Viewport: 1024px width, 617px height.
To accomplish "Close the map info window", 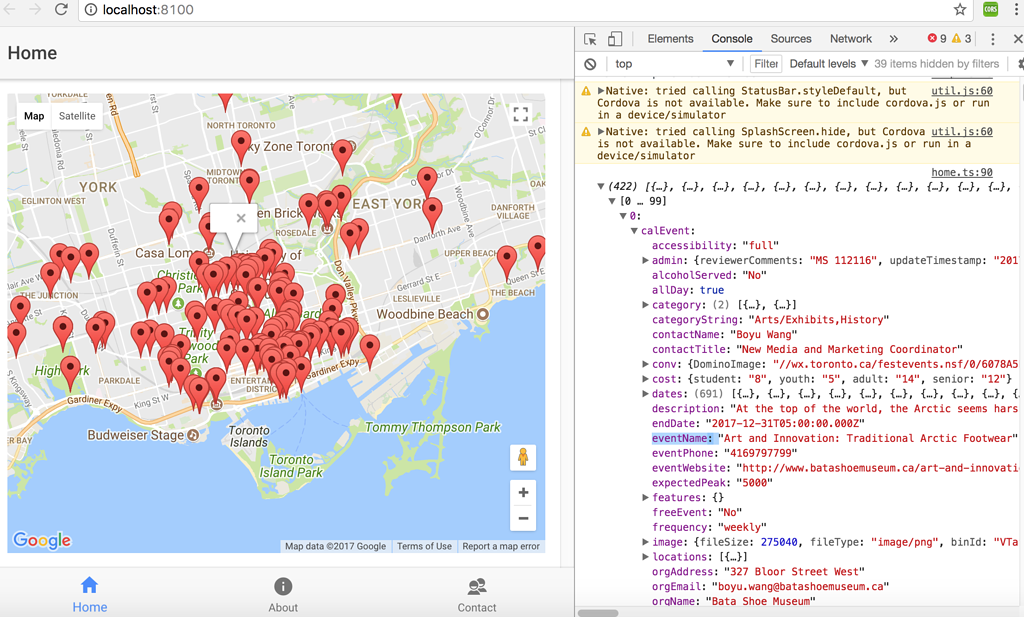I will click(241, 218).
